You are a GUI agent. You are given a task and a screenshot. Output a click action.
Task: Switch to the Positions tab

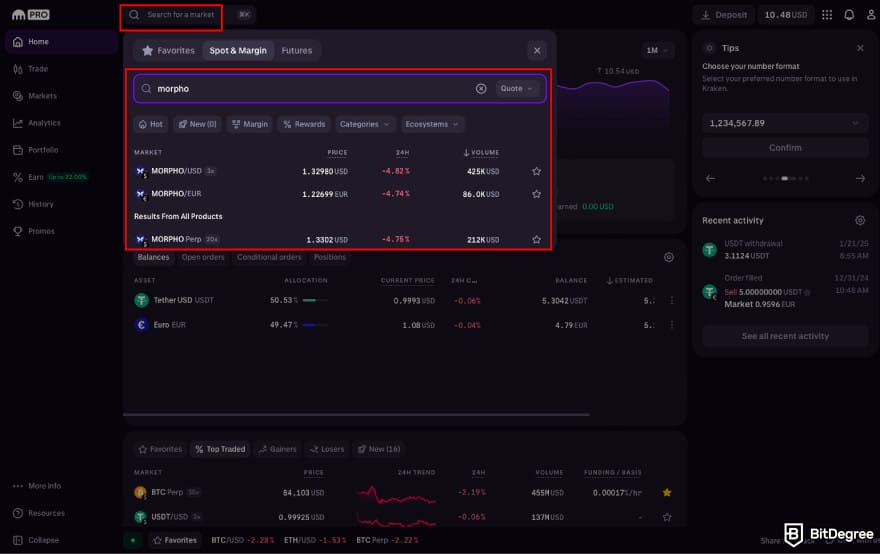pyautogui.click(x=329, y=257)
